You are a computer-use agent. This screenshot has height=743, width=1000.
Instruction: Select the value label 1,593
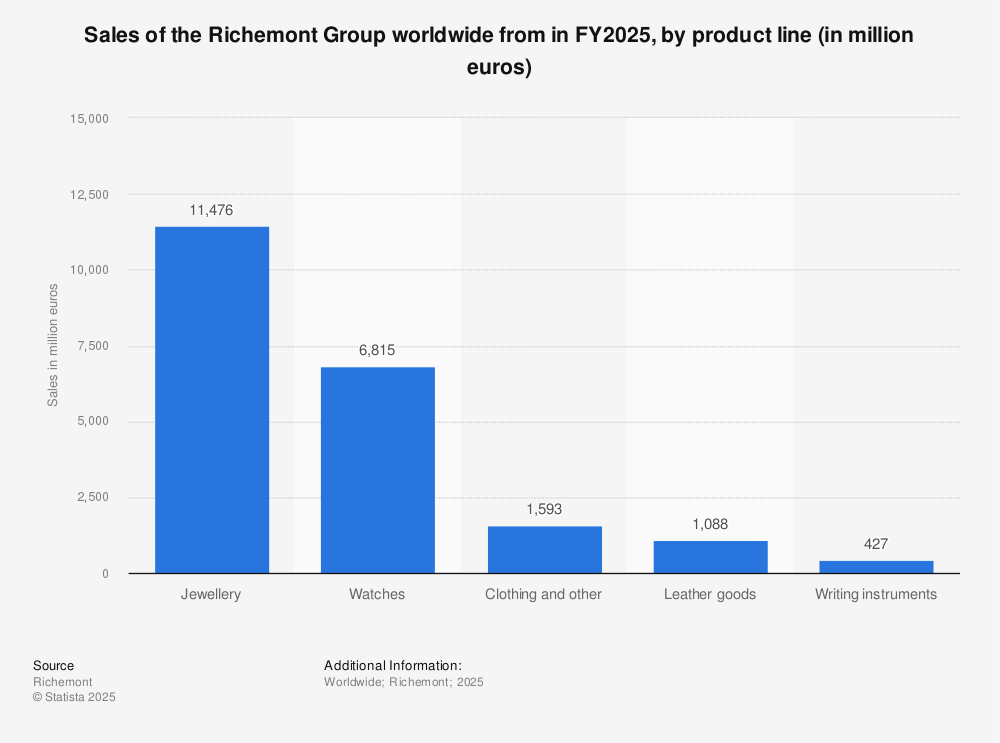click(544, 509)
